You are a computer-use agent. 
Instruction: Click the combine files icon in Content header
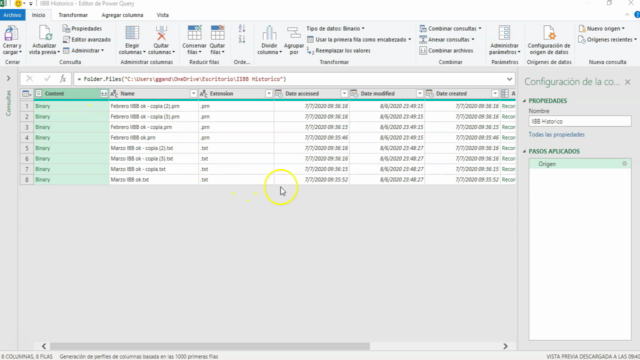104,94
